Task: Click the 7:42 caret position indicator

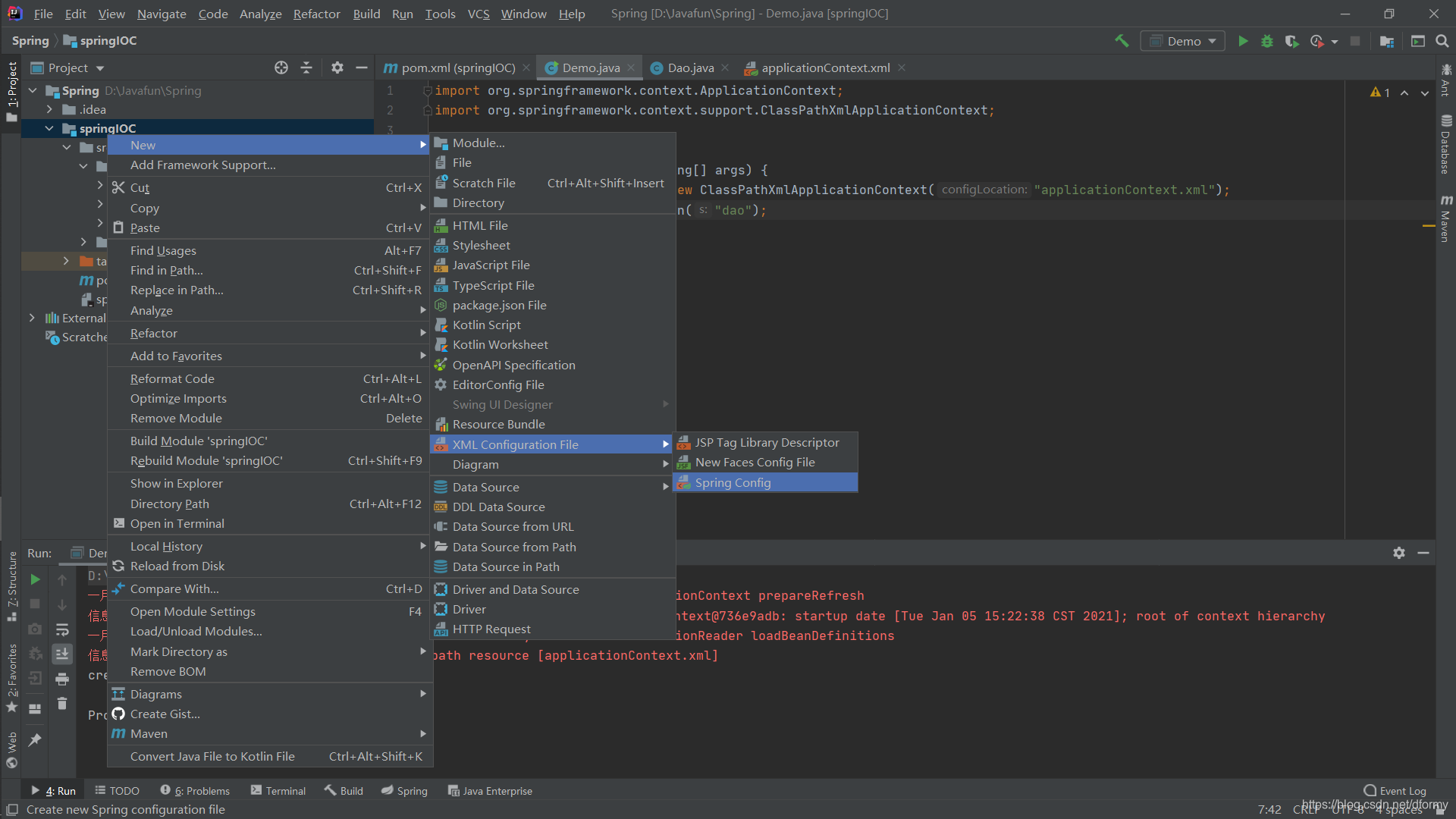Action: (1269, 810)
